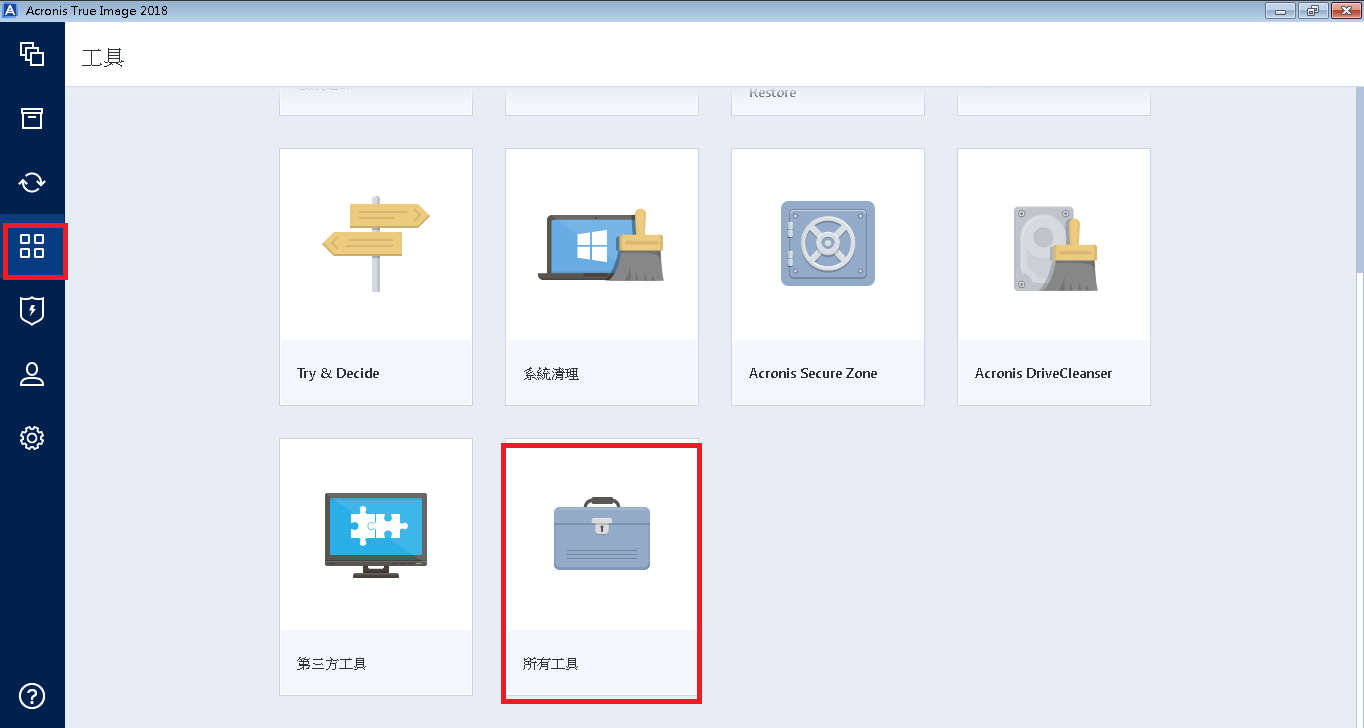Viewport: 1364px width, 728px height.
Task: Restore down the Acronis True Image window
Action: [x=1312, y=11]
